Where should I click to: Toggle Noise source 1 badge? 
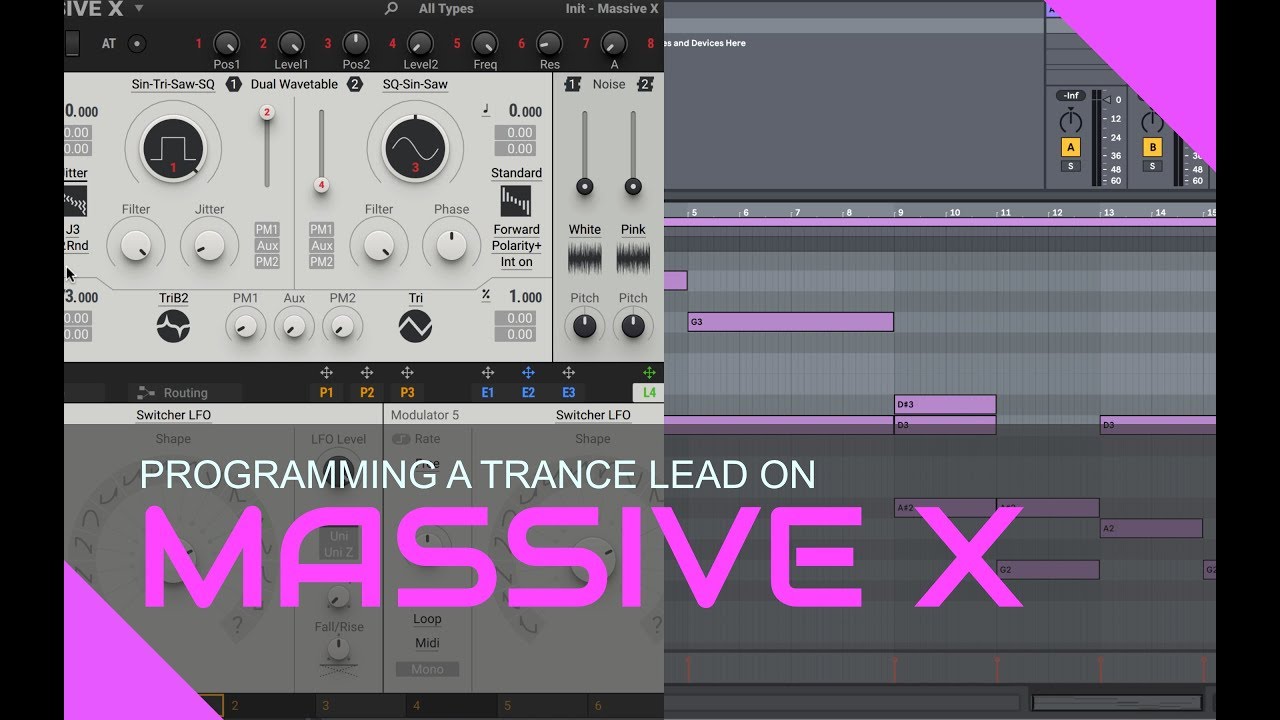pyautogui.click(x=572, y=85)
